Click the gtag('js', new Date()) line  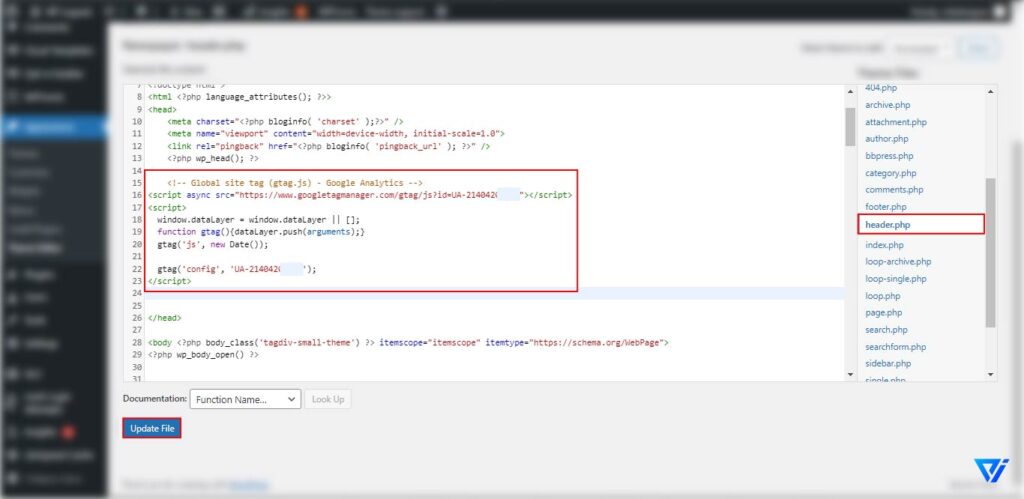[x=212, y=244]
